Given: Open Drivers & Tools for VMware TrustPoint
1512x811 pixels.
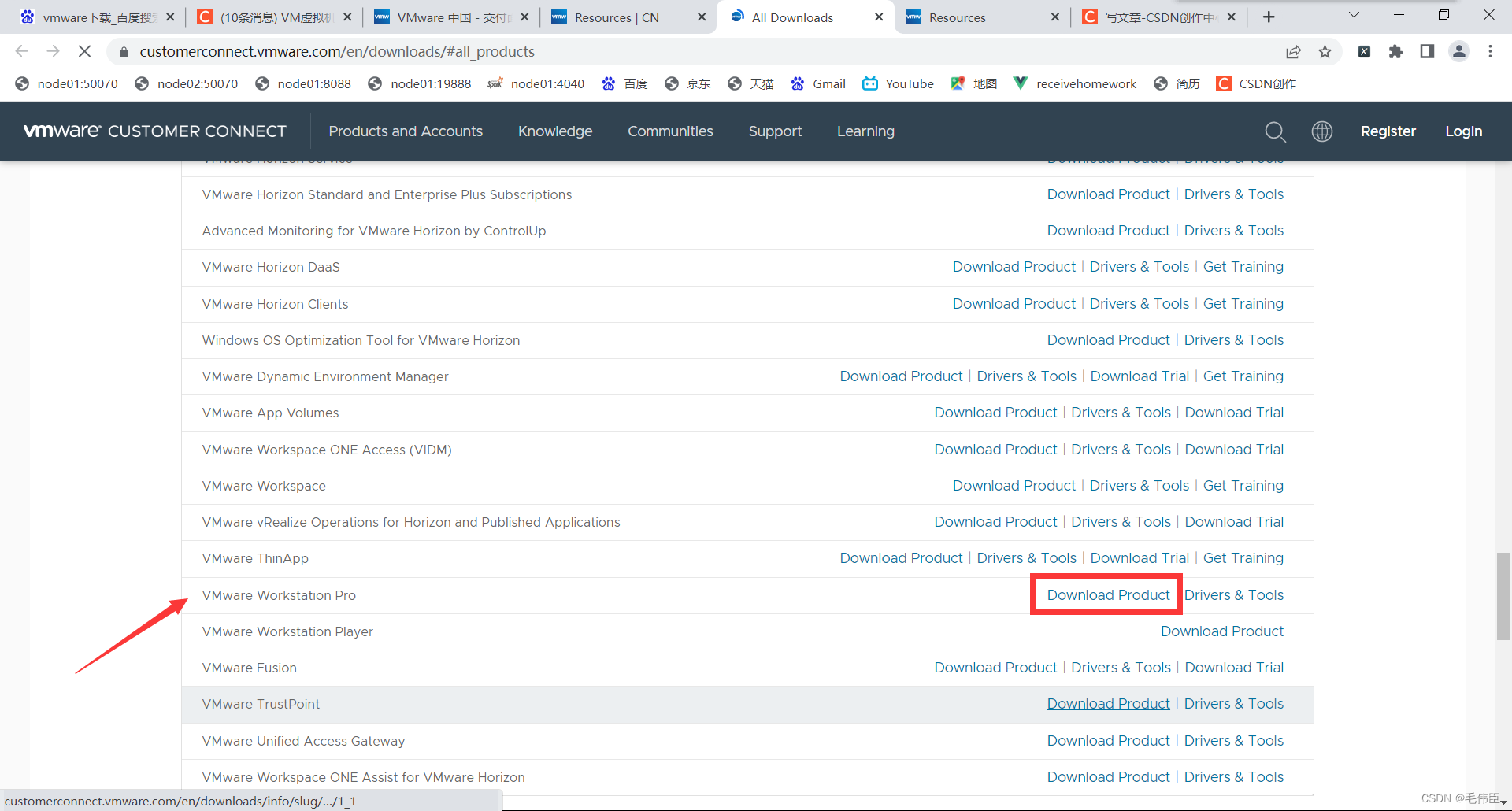Looking at the screenshot, I should 1233,704.
